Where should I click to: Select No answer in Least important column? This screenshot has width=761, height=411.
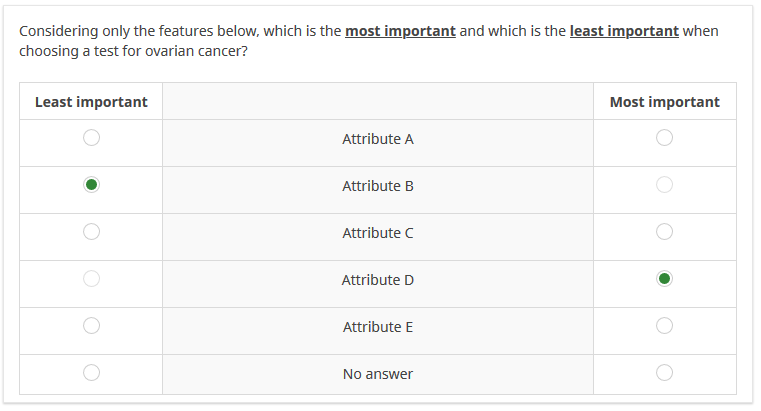pyautogui.click(x=91, y=373)
